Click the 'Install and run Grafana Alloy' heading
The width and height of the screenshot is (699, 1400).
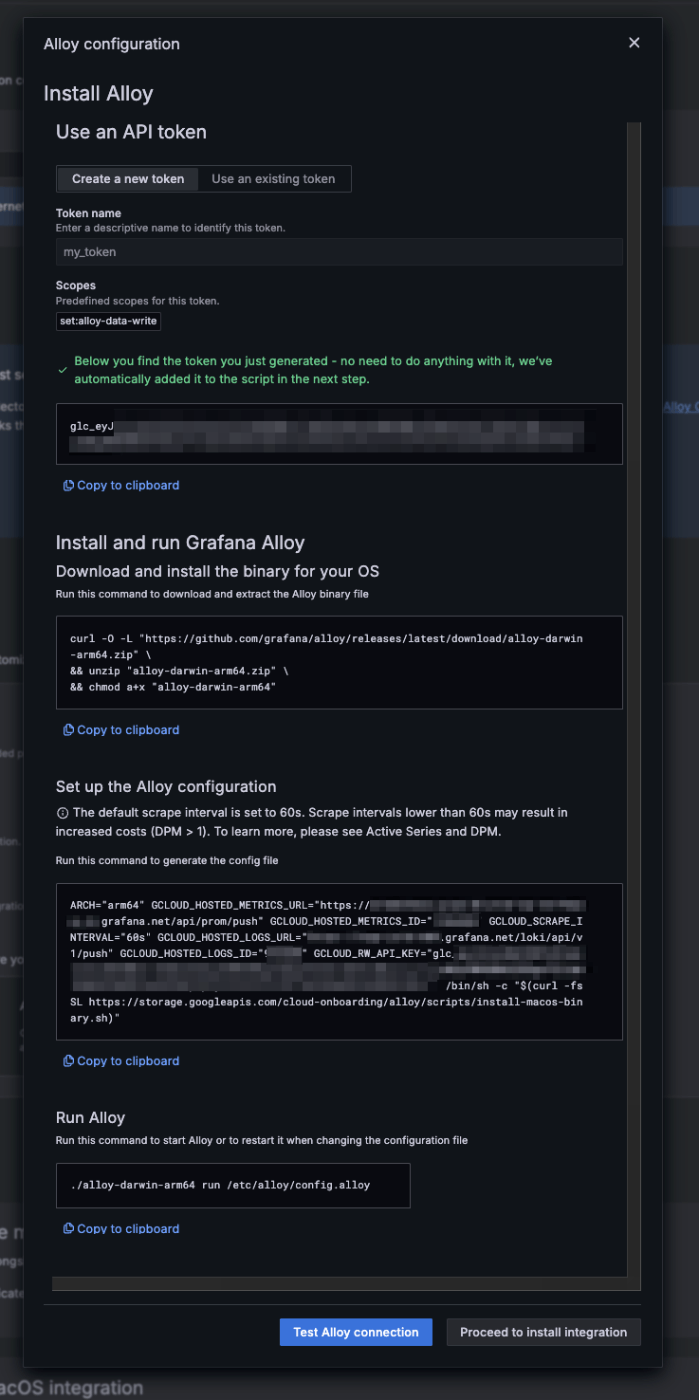click(180, 543)
